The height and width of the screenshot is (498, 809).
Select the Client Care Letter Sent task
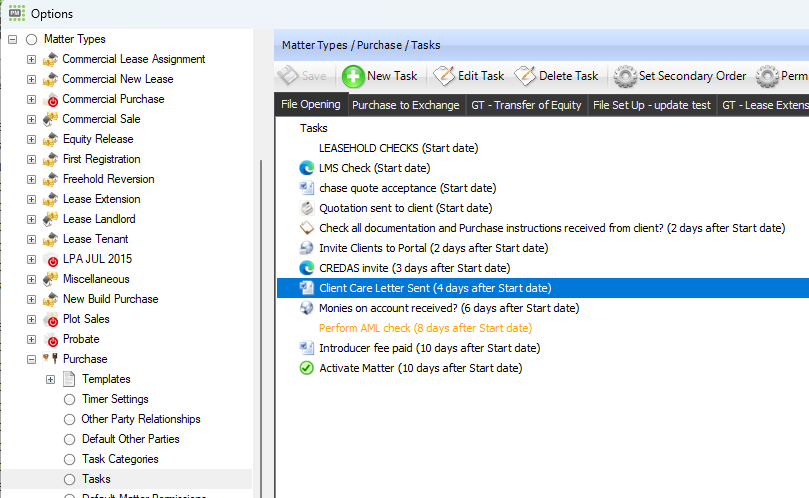coord(543,288)
